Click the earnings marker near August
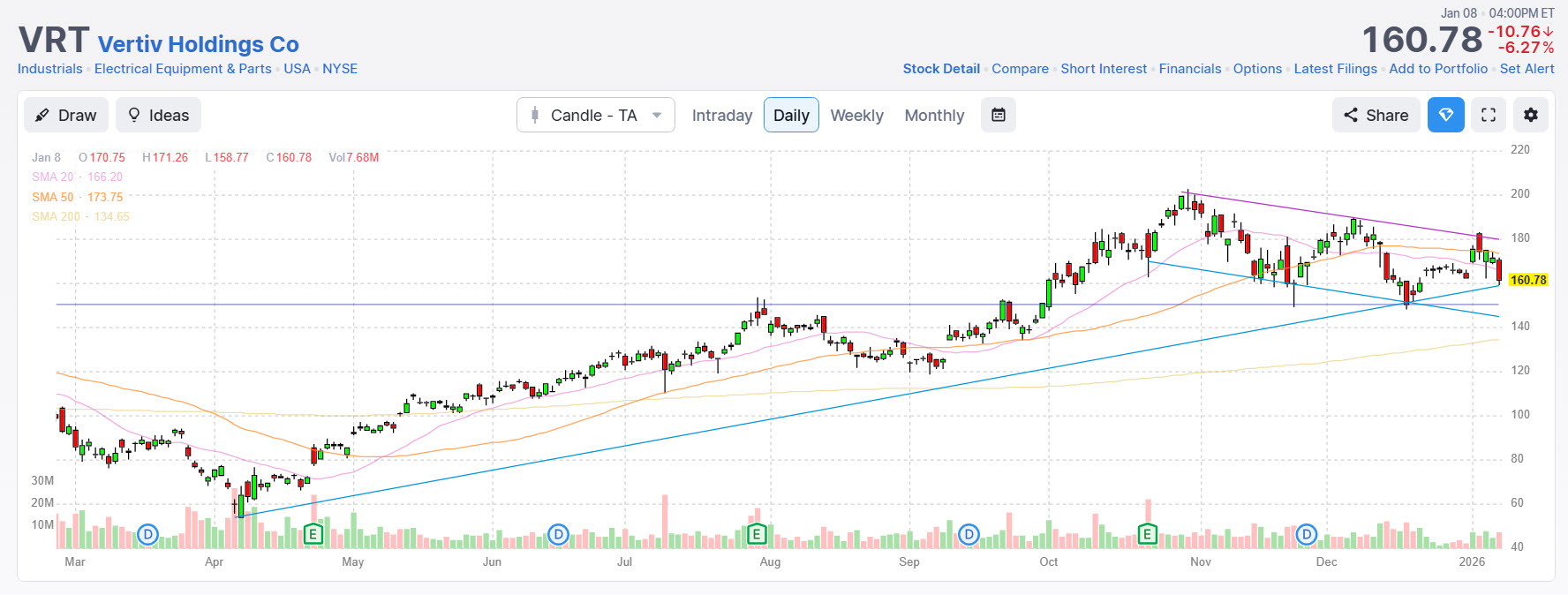 (756, 534)
